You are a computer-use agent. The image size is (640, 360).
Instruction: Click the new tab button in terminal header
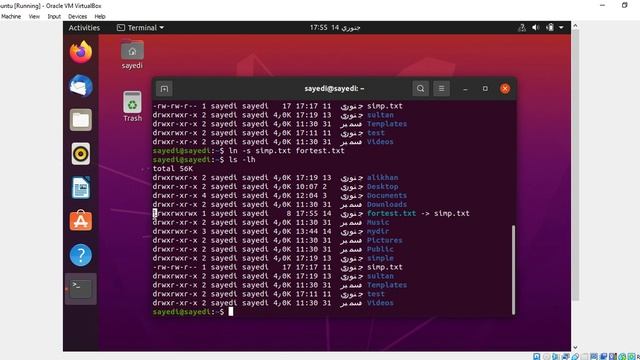coord(164,89)
